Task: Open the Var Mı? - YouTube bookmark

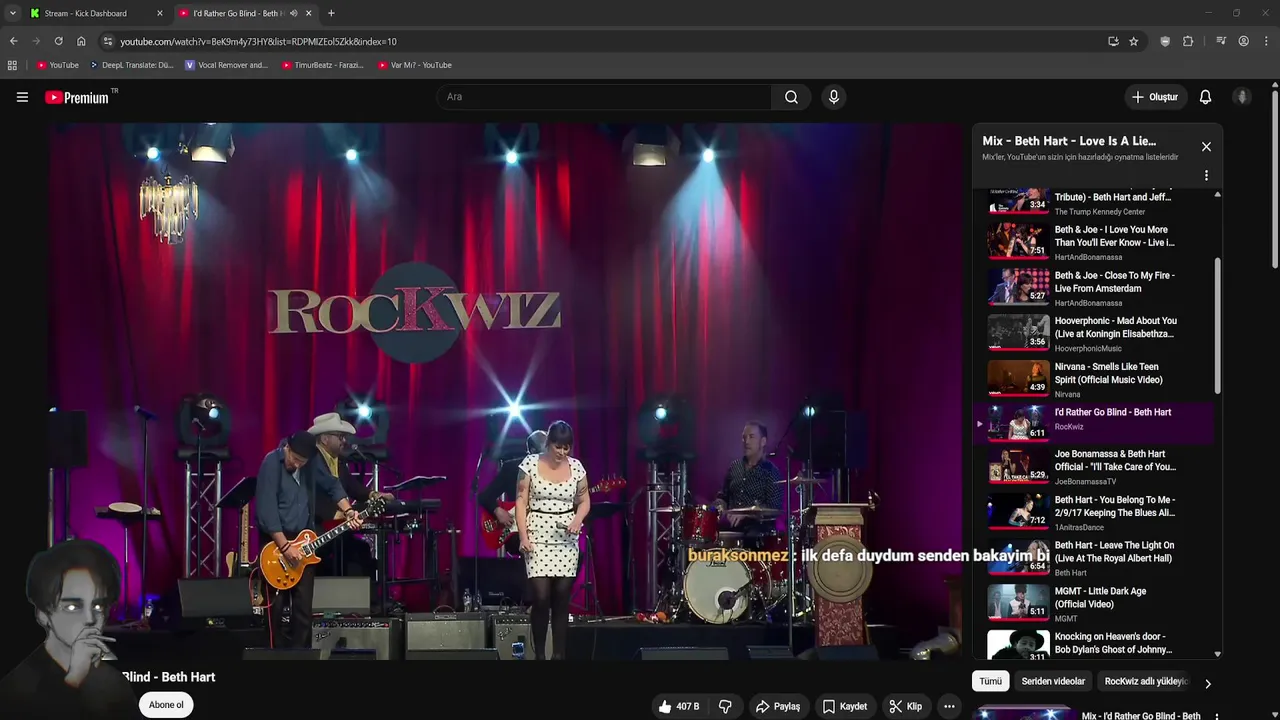Action: point(415,65)
